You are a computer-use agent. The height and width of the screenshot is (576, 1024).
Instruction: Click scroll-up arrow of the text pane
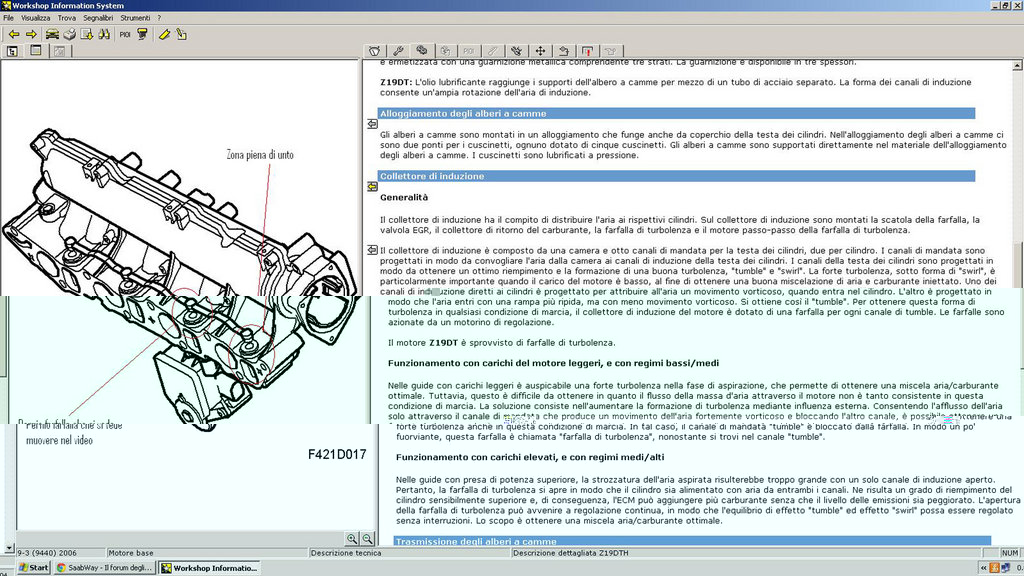1017,65
